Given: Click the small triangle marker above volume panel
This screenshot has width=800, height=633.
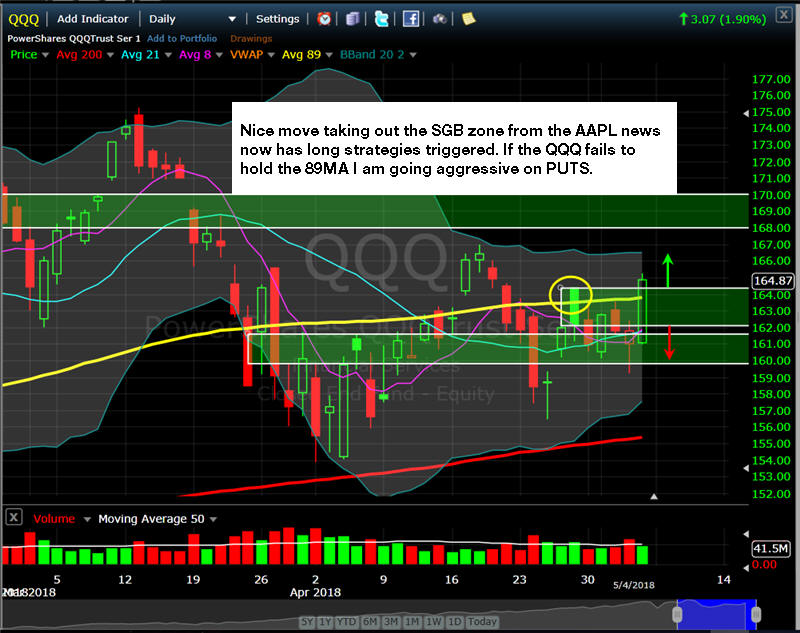Looking at the screenshot, I should tap(654, 496).
